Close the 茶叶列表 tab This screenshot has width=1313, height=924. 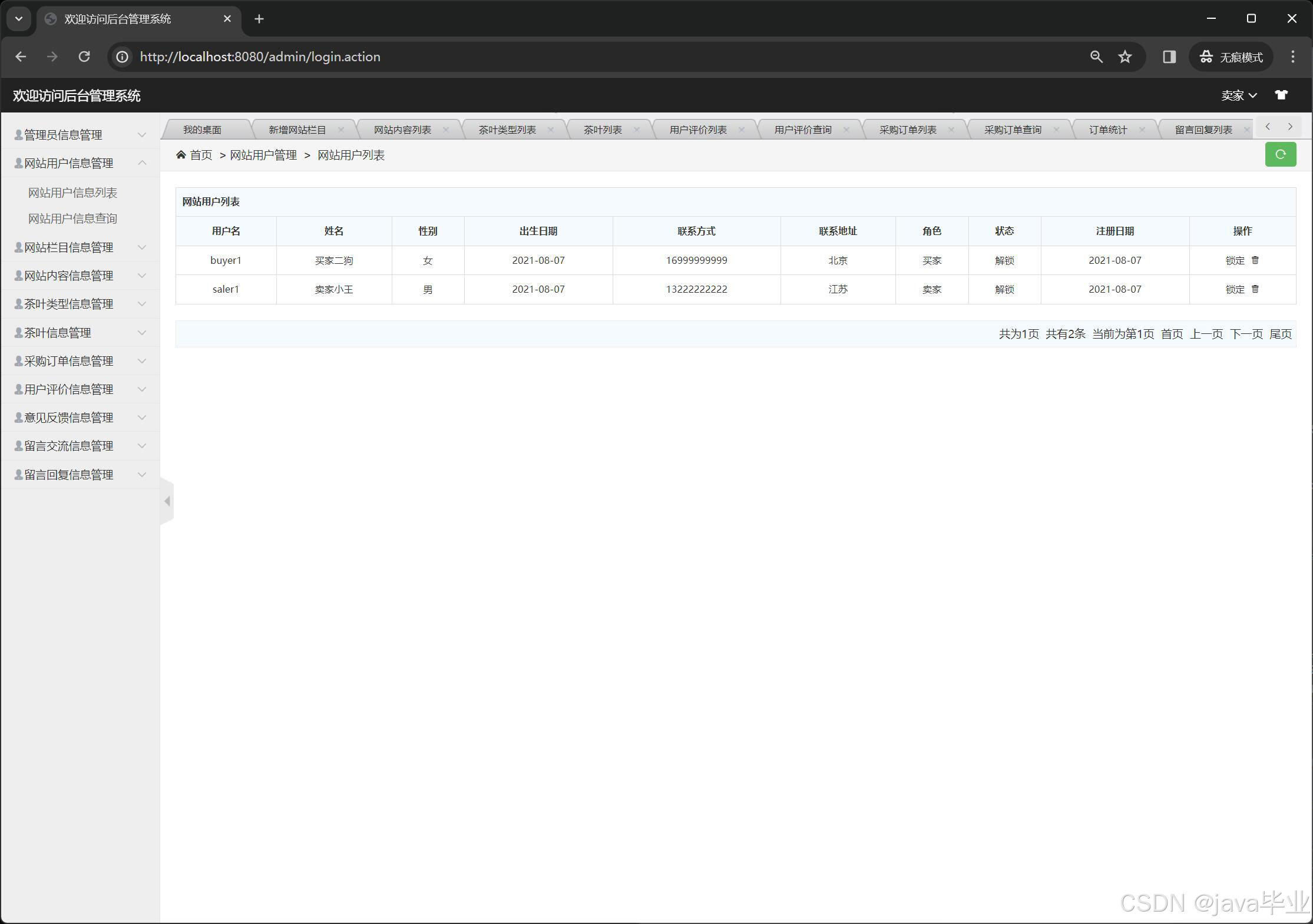pos(636,130)
